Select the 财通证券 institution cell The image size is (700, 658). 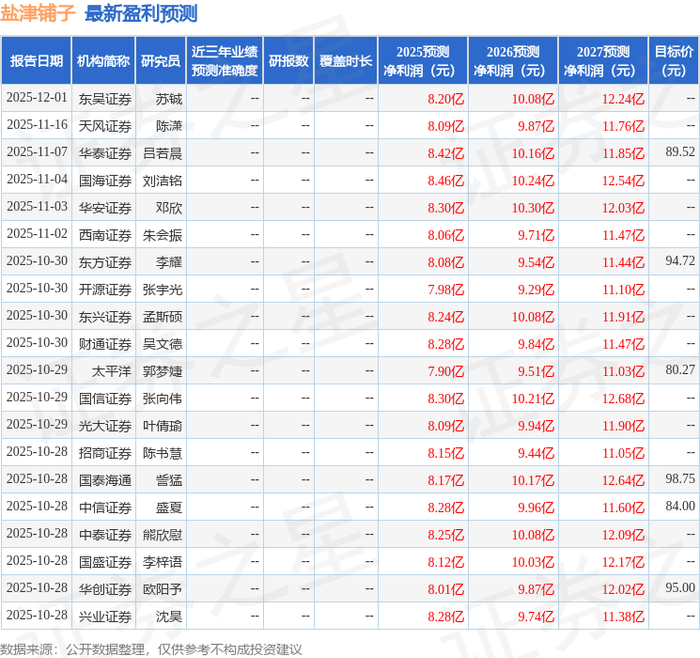[x=105, y=344]
